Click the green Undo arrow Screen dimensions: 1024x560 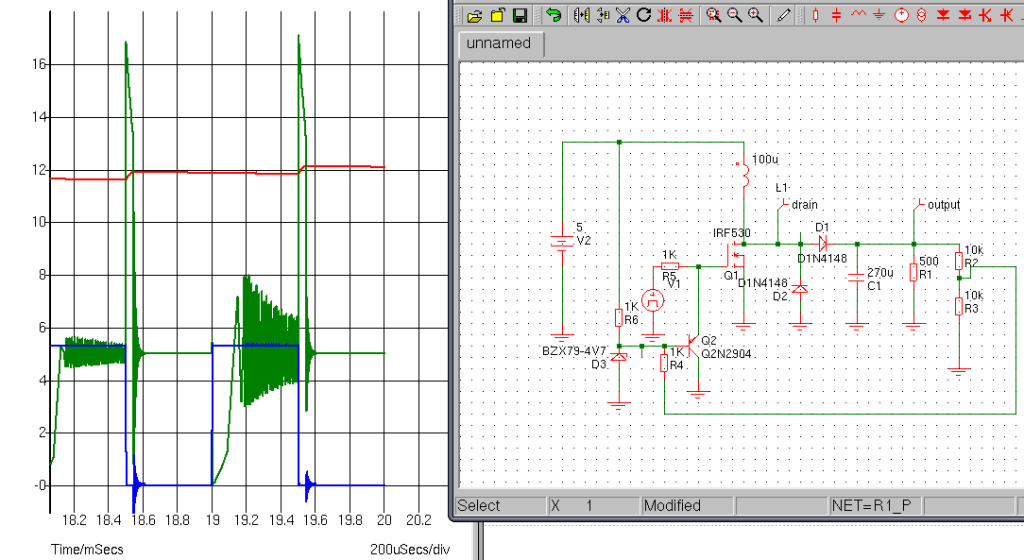point(553,15)
